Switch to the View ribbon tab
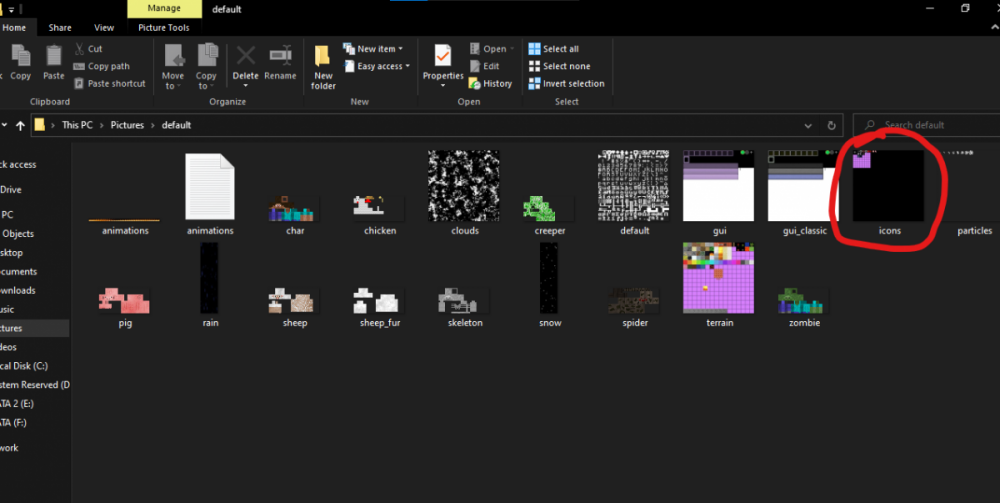The image size is (1000, 503). pos(104,27)
